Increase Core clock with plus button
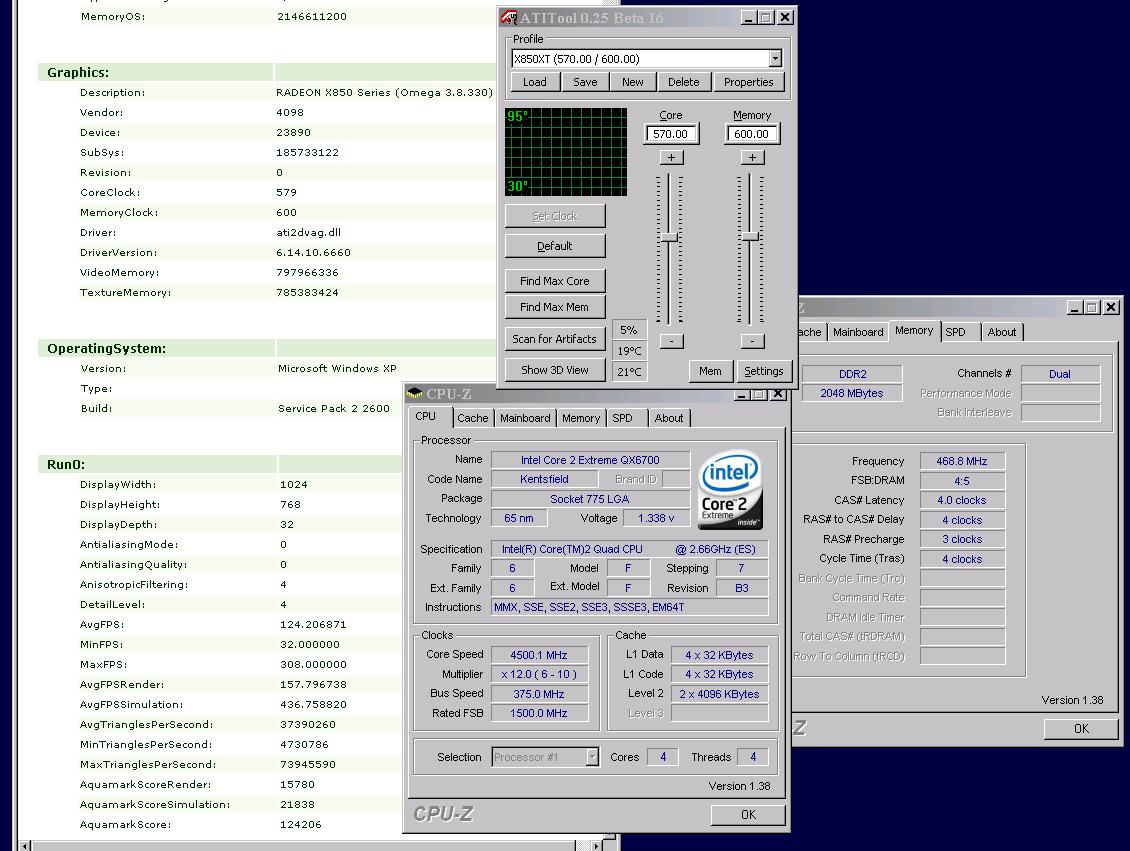Screen dimensions: 1130x851 tap(672, 157)
